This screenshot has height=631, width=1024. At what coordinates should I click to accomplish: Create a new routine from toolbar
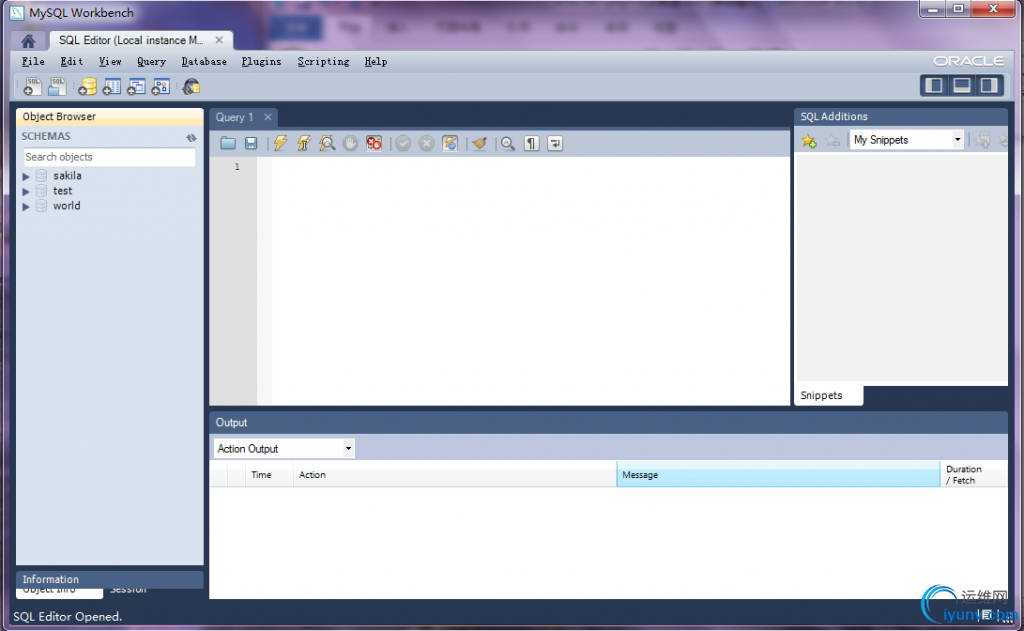[161, 86]
